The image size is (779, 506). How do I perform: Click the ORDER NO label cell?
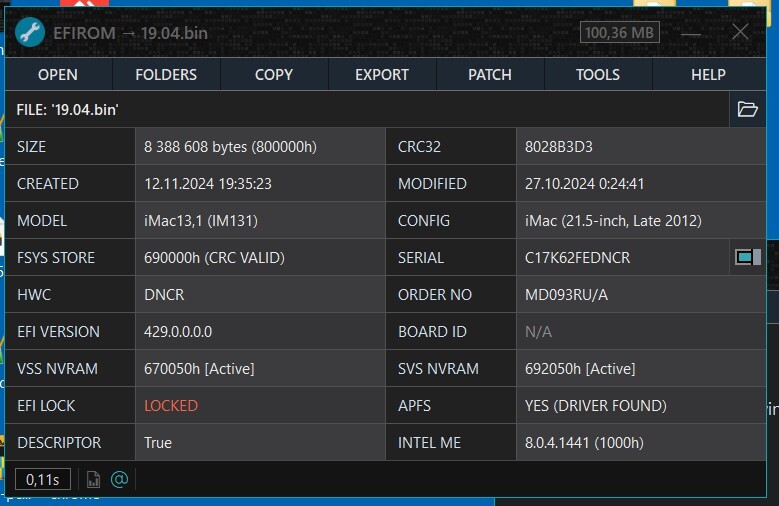tap(451, 294)
